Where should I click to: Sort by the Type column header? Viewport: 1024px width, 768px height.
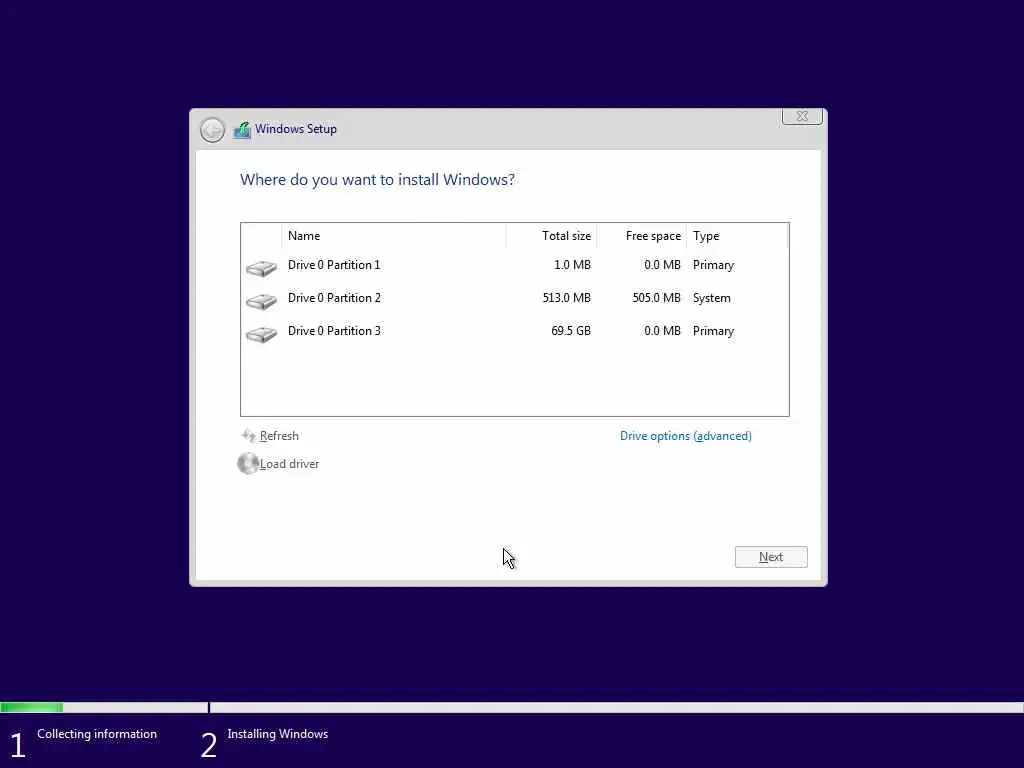click(x=737, y=236)
